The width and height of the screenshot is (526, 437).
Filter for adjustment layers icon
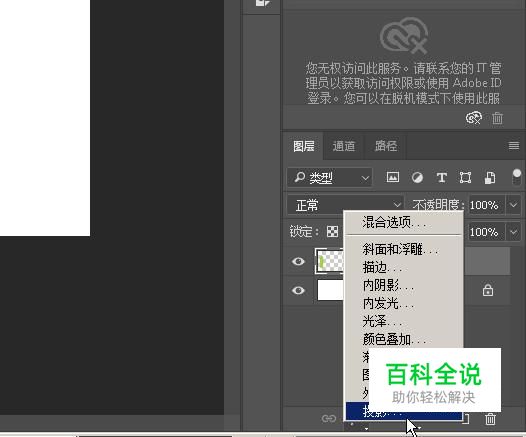pos(417,177)
